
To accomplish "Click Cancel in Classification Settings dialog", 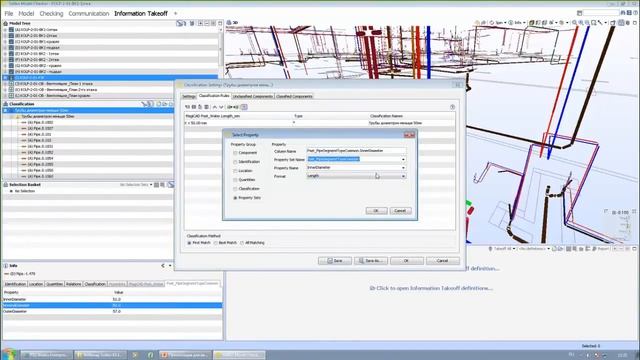I will click(x=442, y=260).
